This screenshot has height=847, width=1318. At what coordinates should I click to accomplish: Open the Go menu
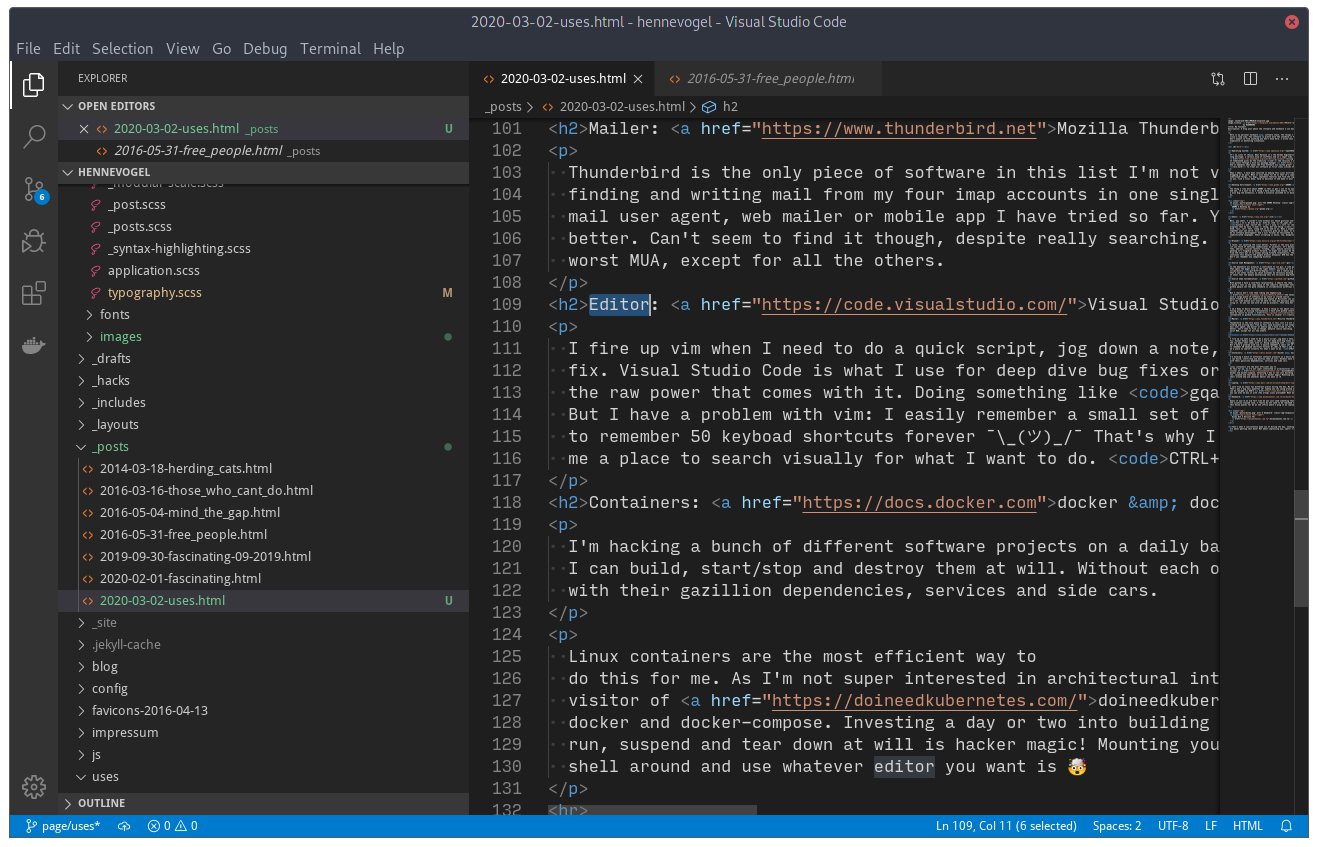pos(222,48)
